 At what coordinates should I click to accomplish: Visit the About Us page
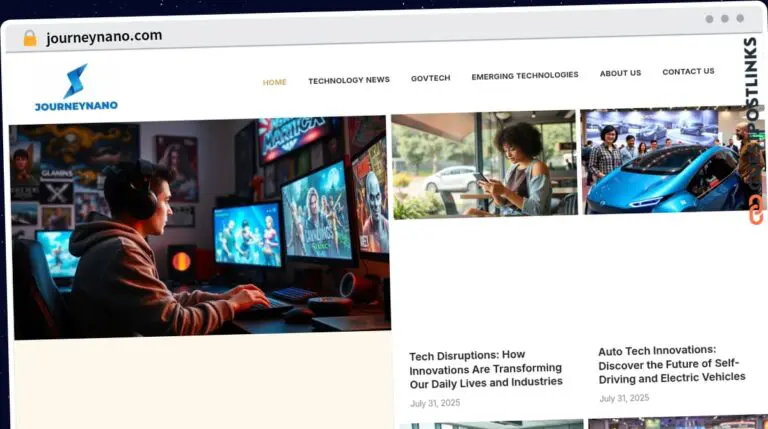tap(620, 73)
